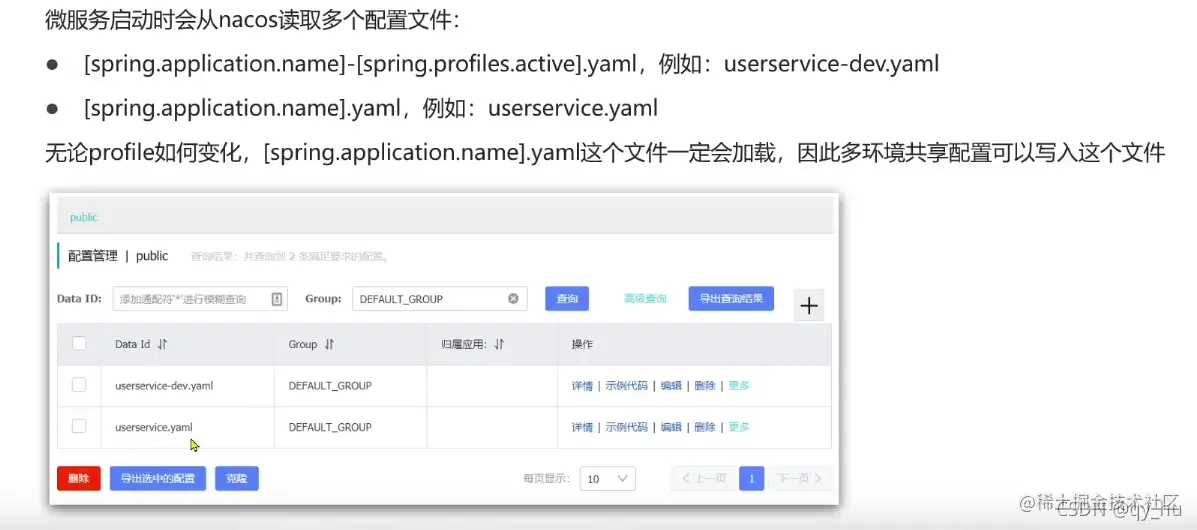Sort by 归属应用 column arrows
This screenshot has width=1197, height=530.
click(498, 344)
